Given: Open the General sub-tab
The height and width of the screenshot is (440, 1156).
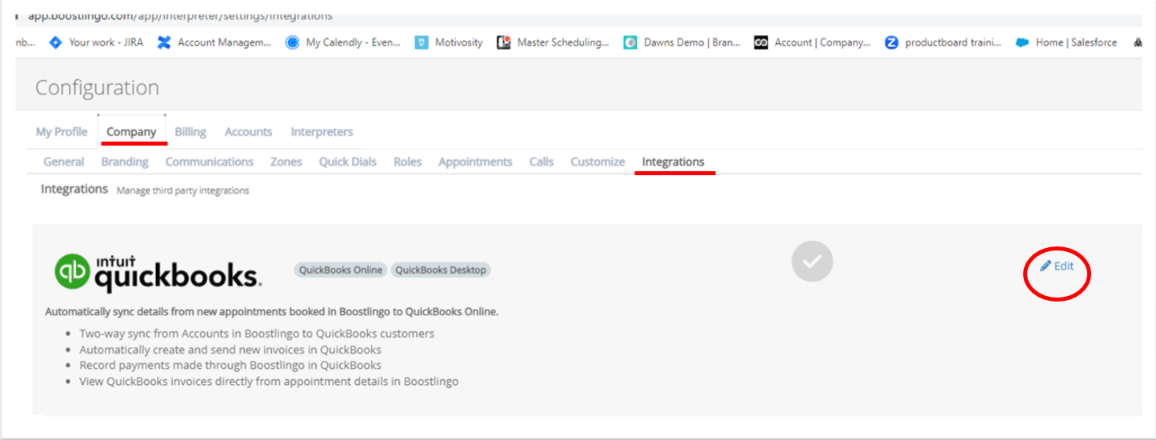Looking at the screenshot, I should coord(63,161).
